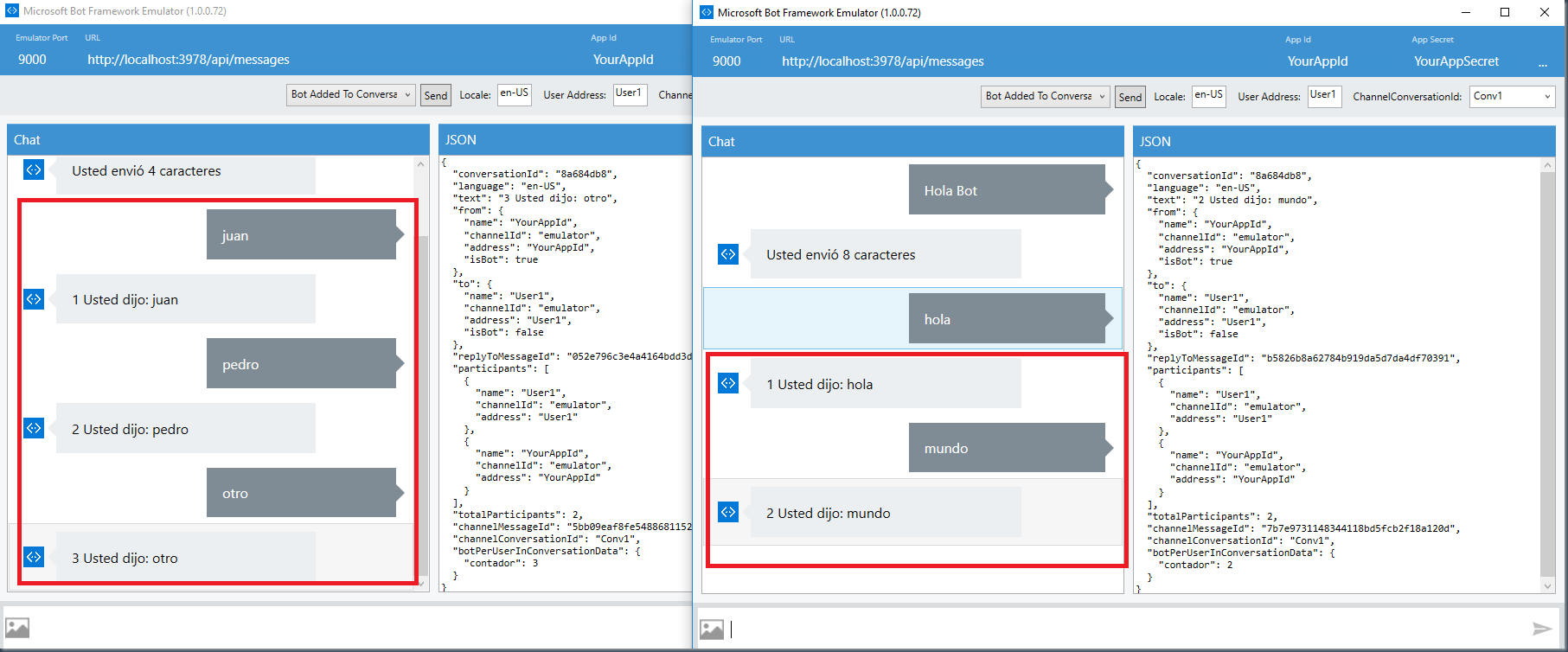This screenshot has height=652, width=1568.
Task: Edit Locale field in right window
Action: click(1209, 96)
